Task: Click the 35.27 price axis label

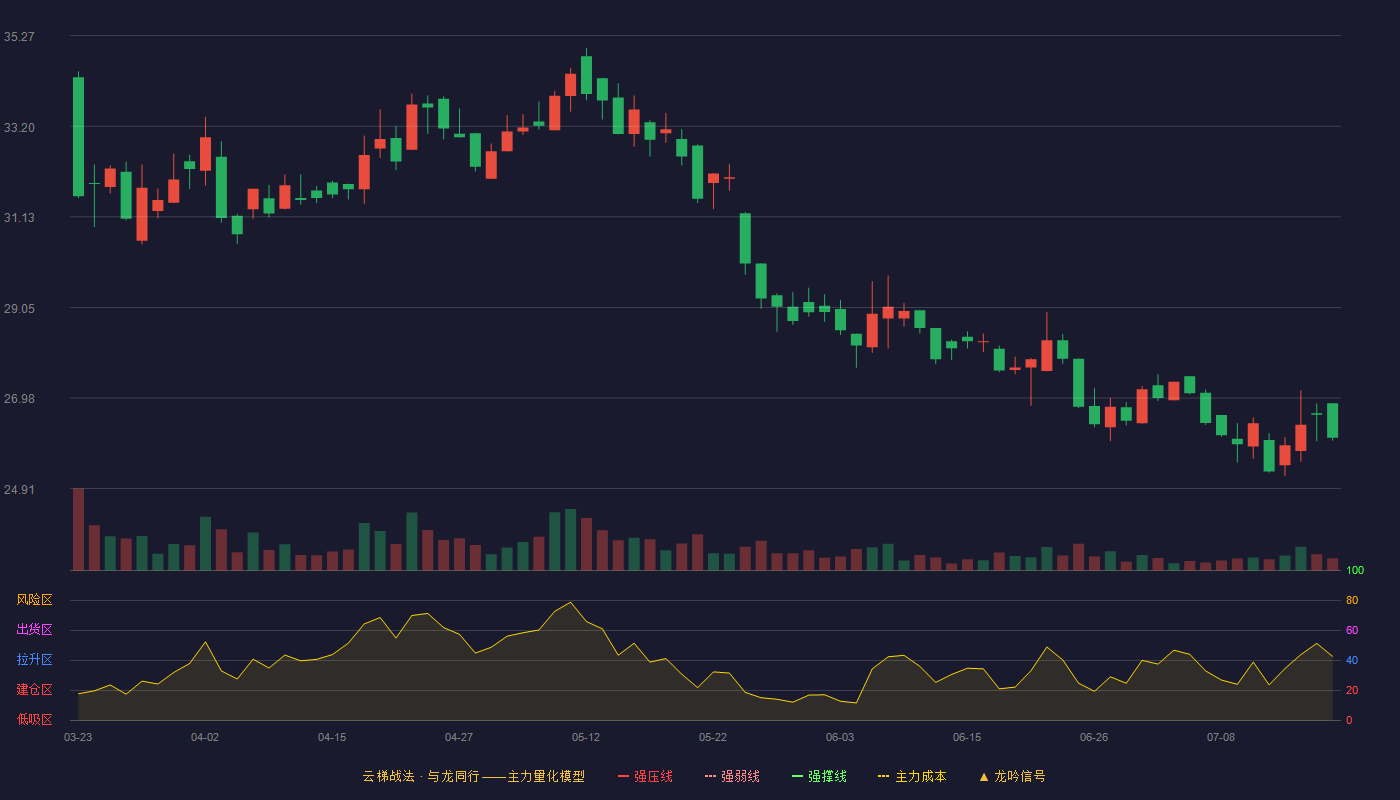Action: click(x=19, y=37)
